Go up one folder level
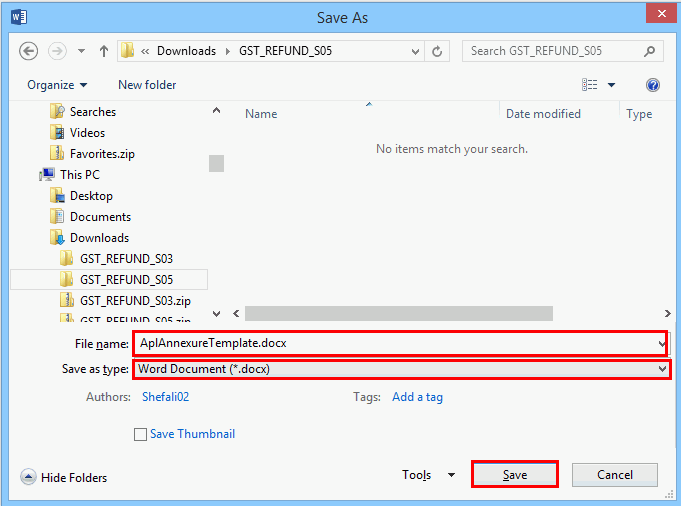The width and height of the screenshot is (681, 506). coord(104,51)
